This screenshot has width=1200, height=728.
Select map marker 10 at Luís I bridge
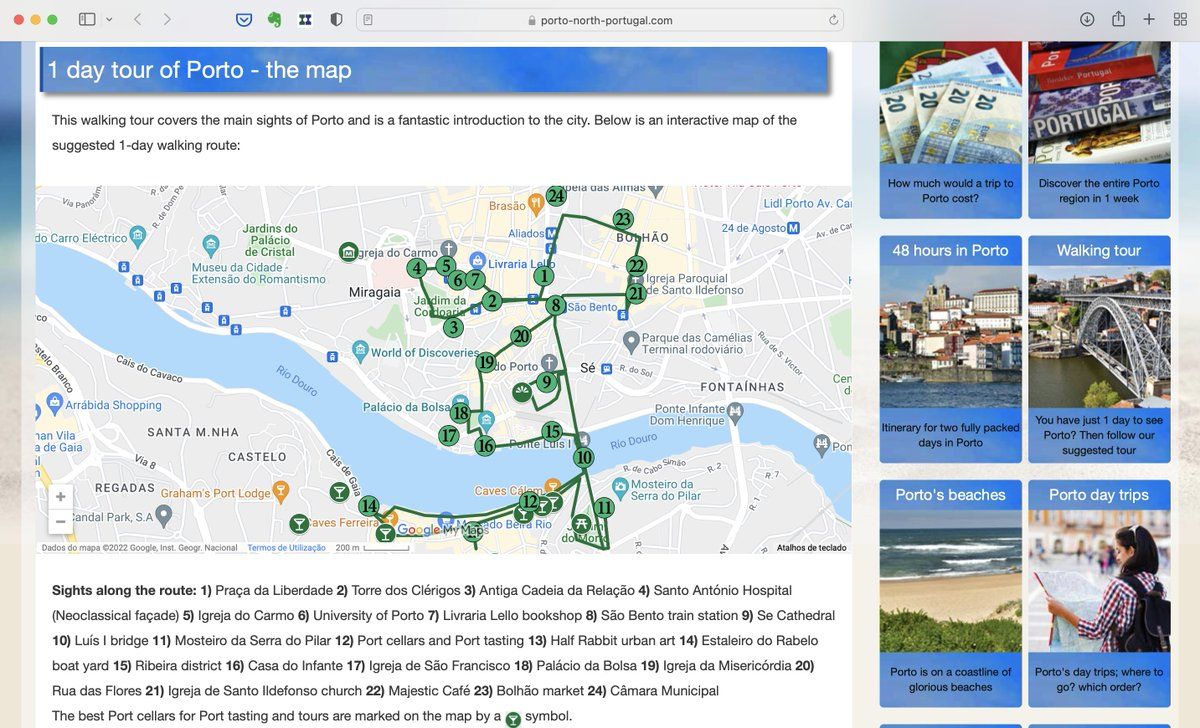pos(583,458)
